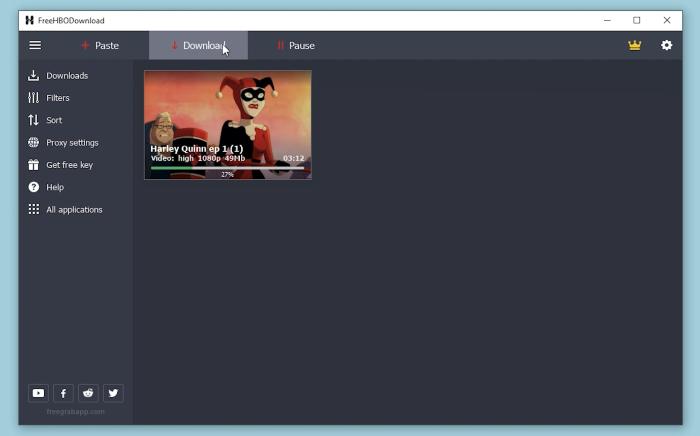Minimize the FreeHBODownload window

607,20
